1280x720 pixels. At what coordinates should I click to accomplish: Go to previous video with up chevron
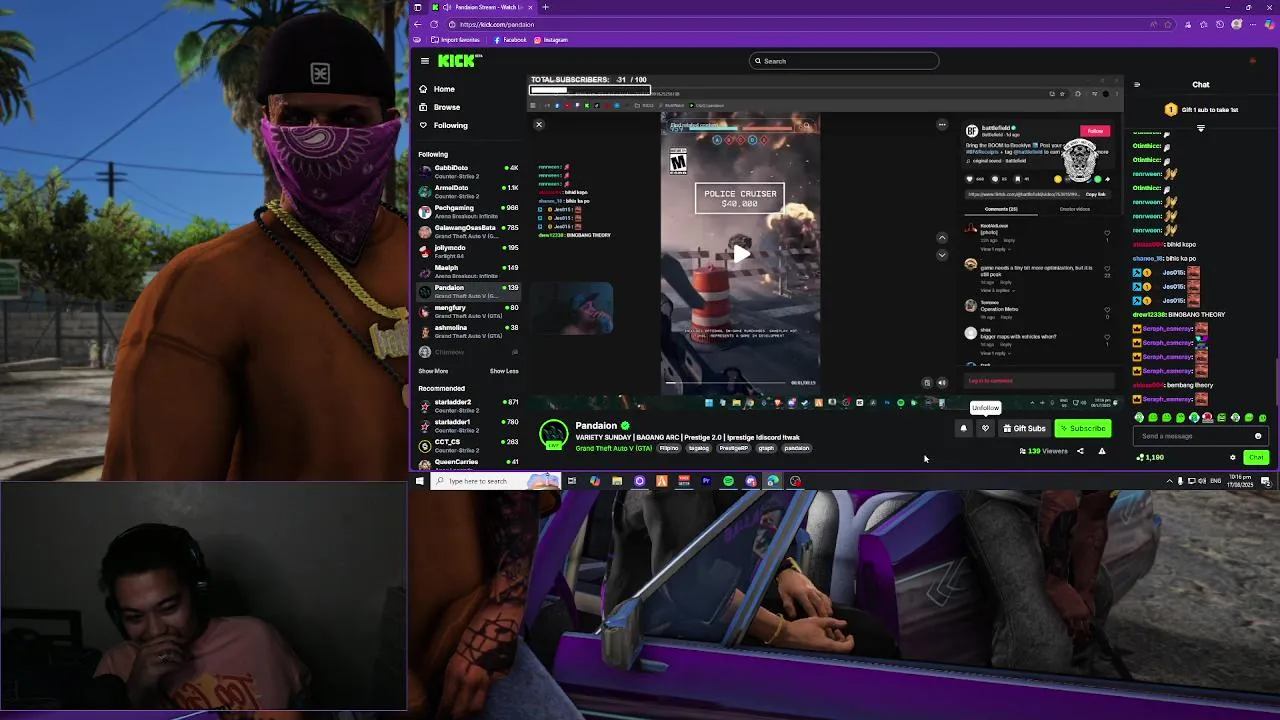point(941,238)
